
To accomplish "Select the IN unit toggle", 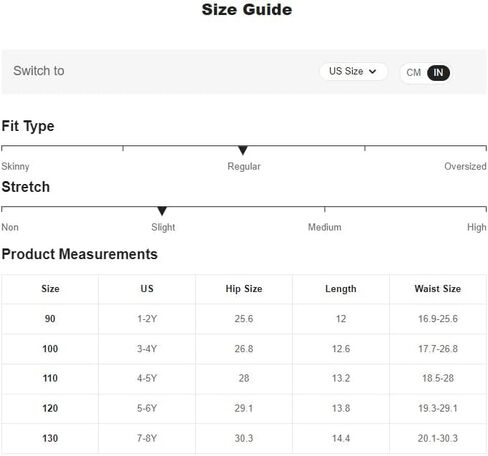I will tap(438, 73).
